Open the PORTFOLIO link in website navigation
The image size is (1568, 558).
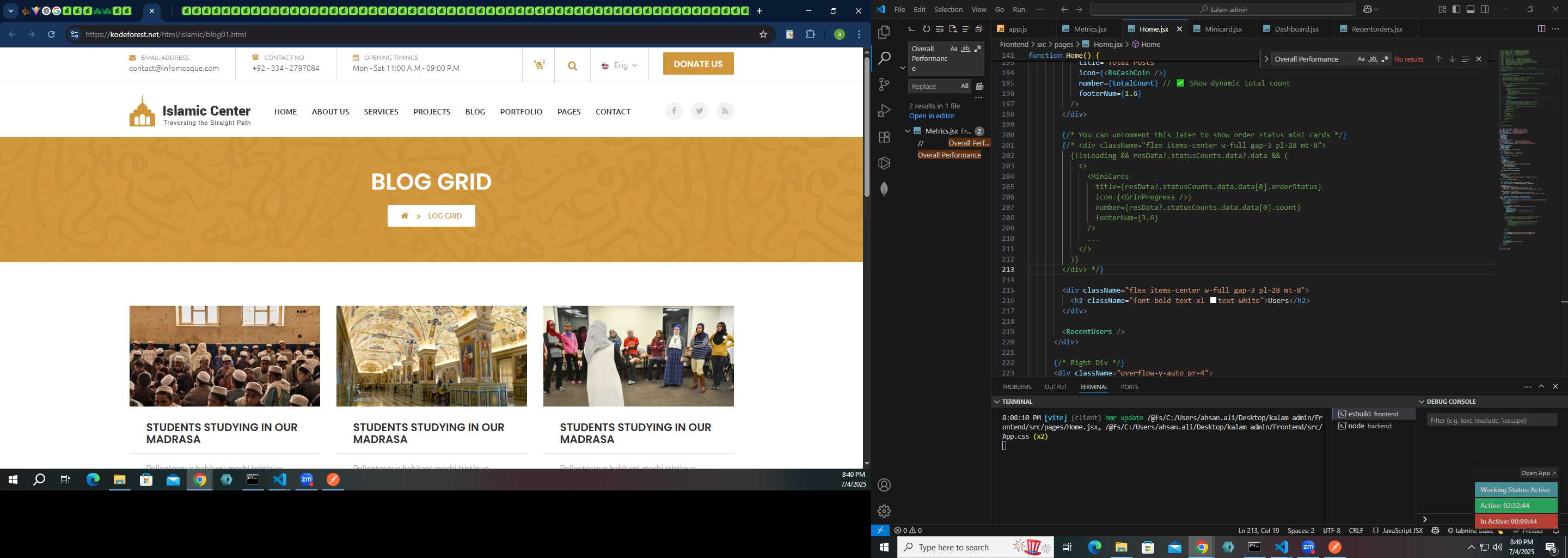click(521, 112)
